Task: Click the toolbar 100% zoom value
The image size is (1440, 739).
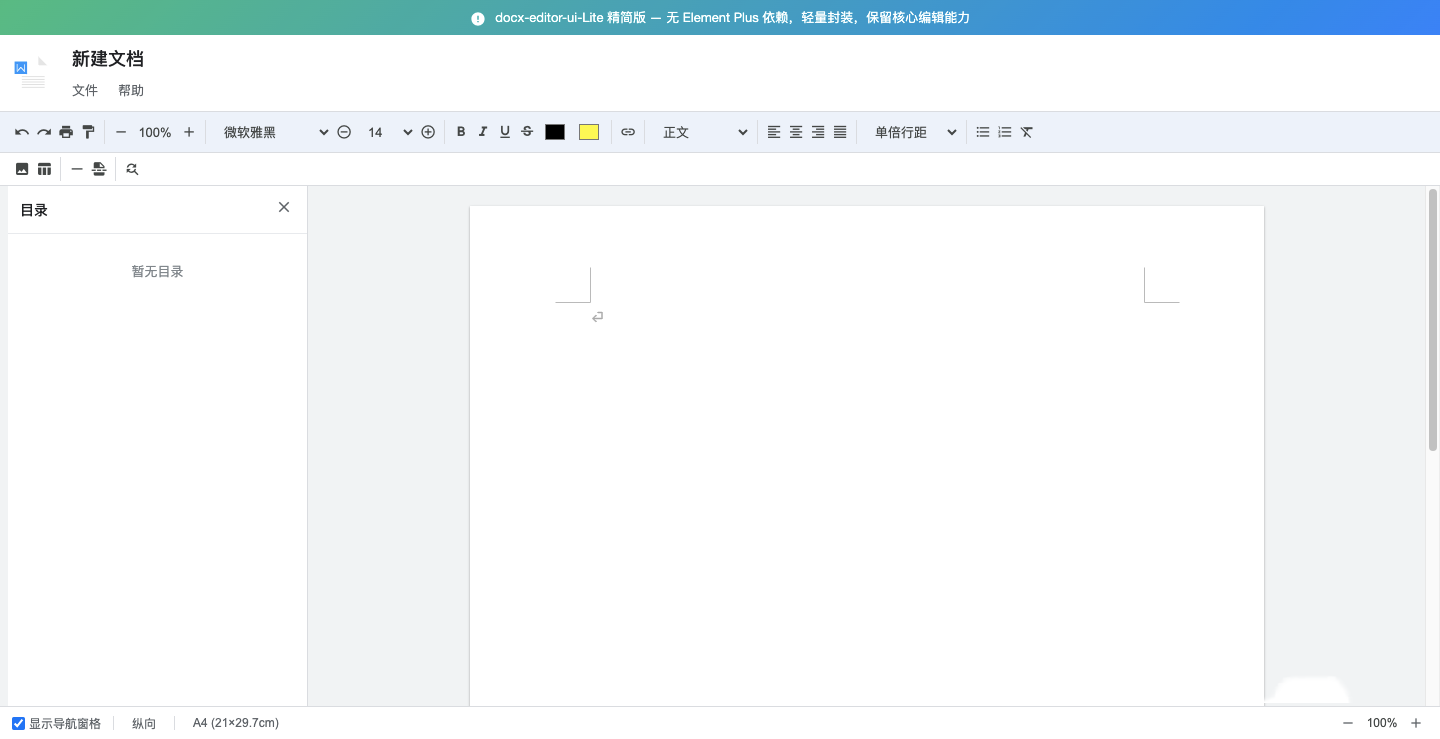Action: (155, 132)
